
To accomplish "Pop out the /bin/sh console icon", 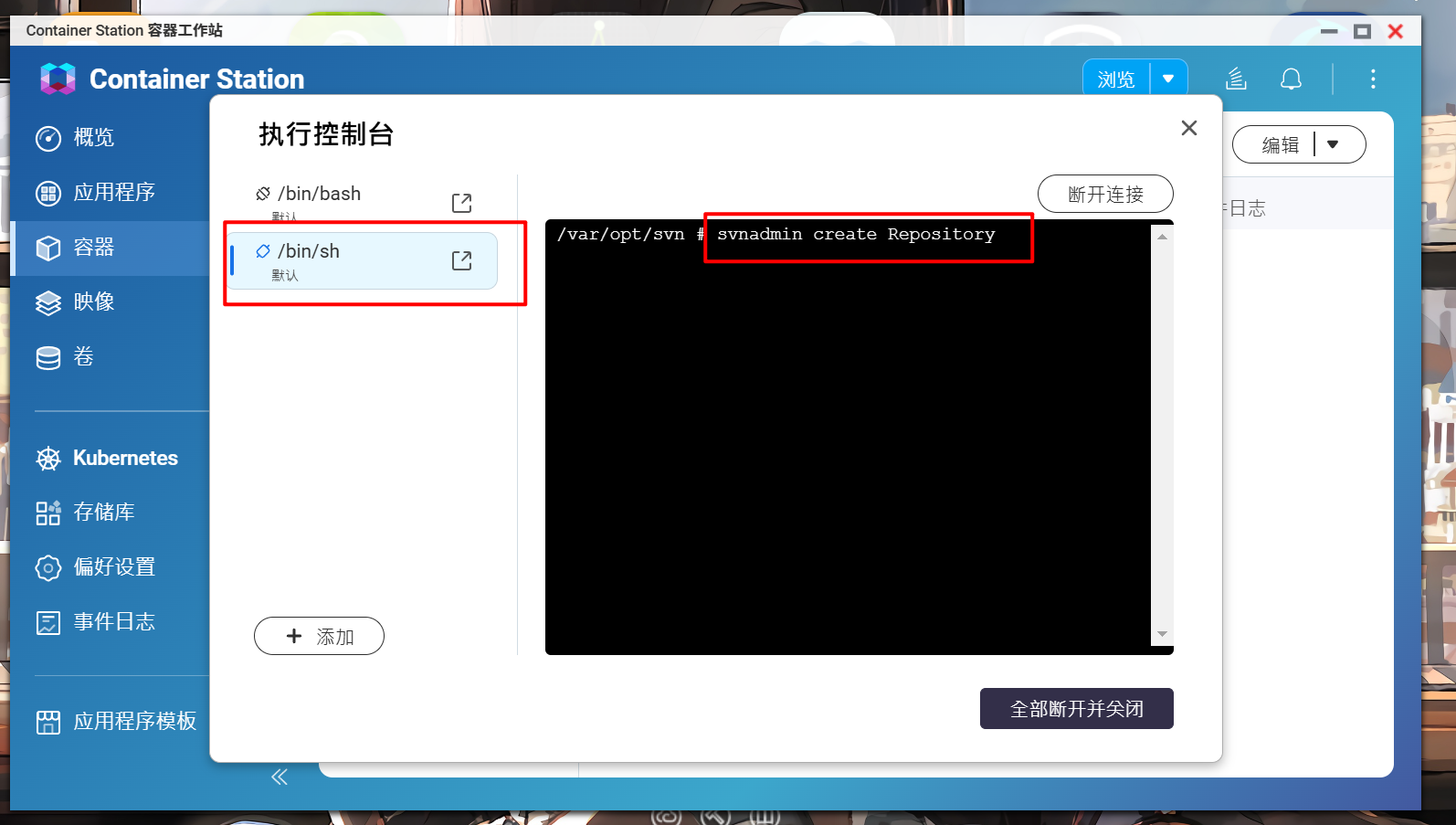I will (x=461, y=261).
